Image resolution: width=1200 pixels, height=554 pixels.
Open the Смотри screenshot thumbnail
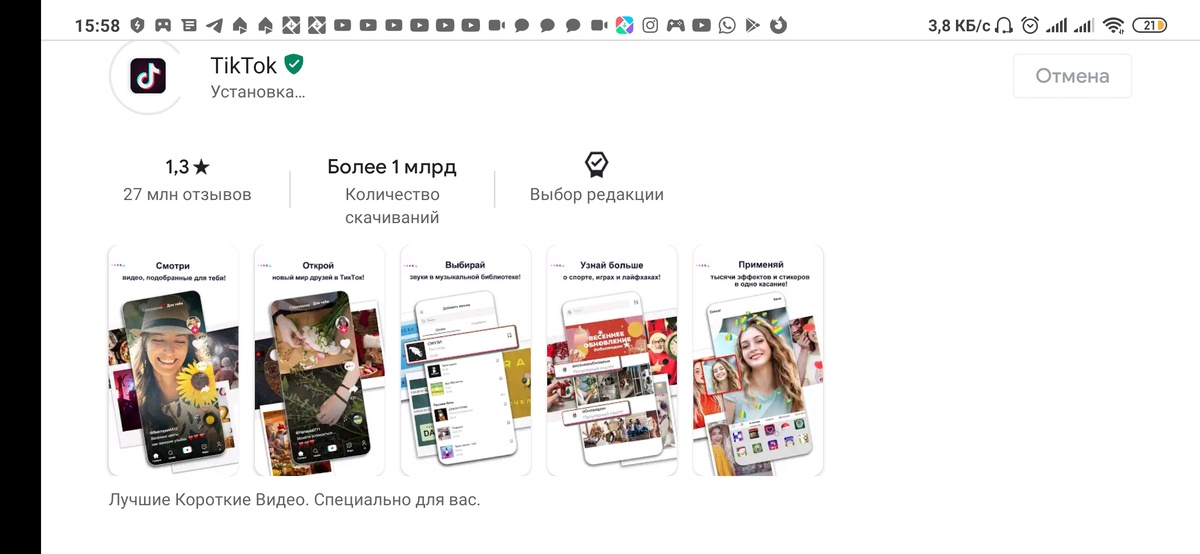[173, 360]
